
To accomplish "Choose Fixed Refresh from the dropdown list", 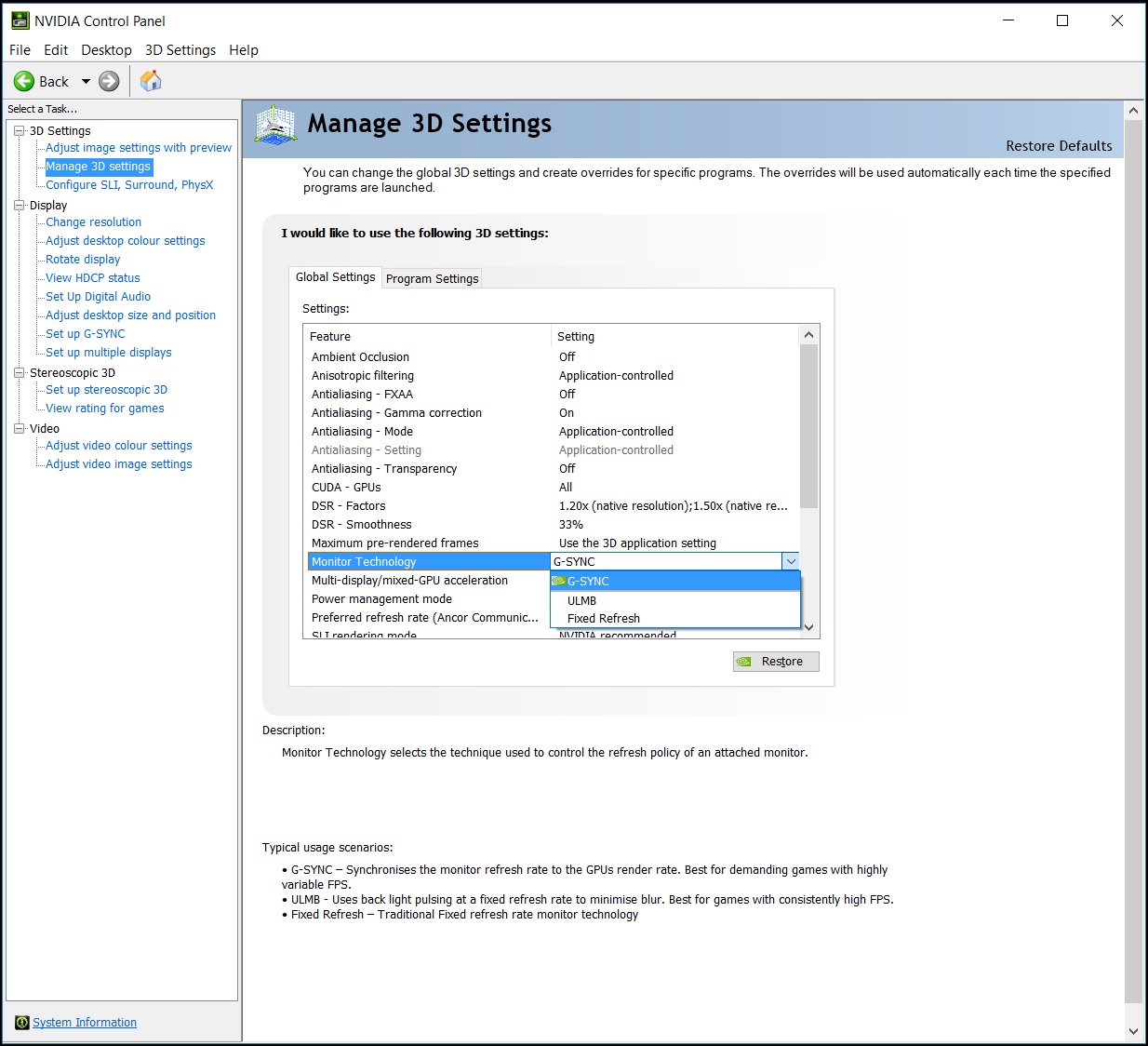I will [675, 618].
